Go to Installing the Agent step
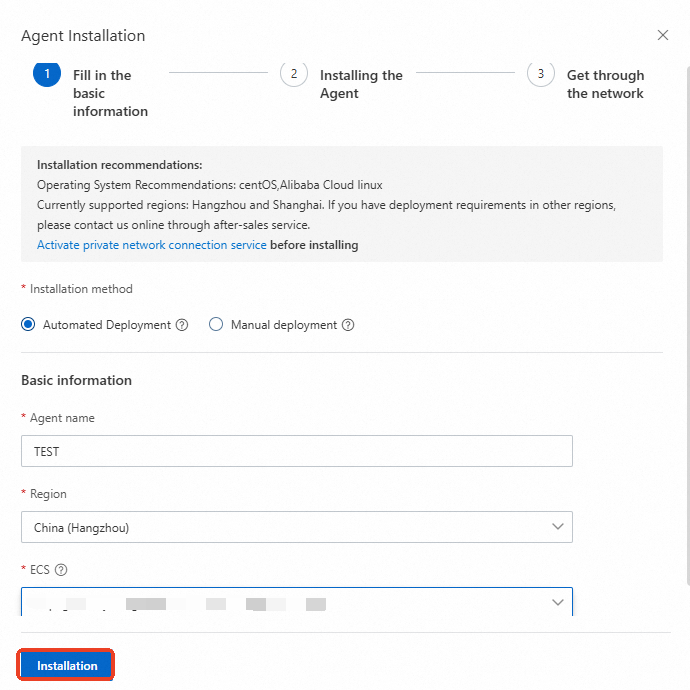Viewport: 690px width, 690px height. coord(361,84)
